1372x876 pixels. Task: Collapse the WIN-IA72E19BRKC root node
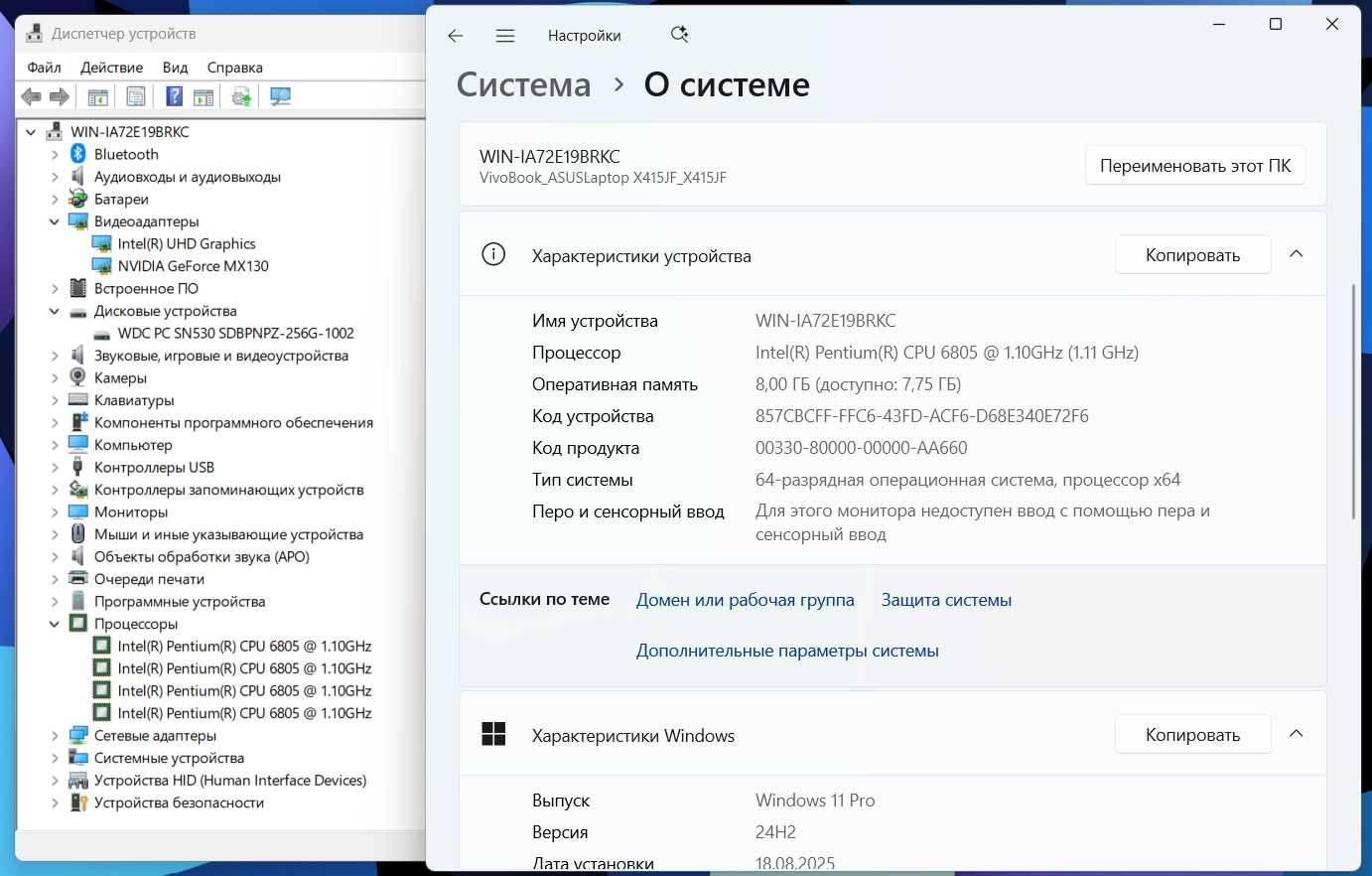(x=31, y=132)
